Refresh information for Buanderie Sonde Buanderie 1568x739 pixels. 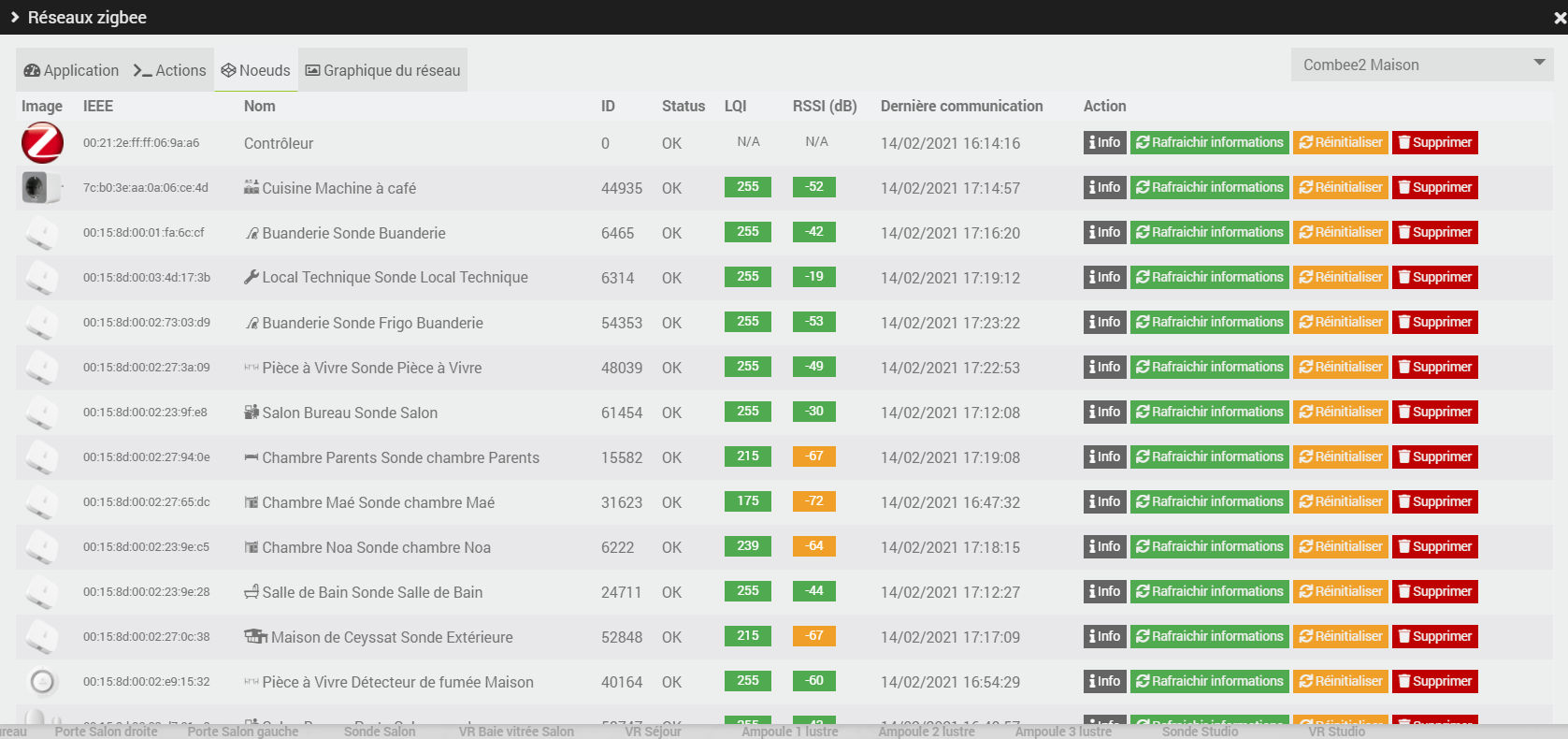1209,232
